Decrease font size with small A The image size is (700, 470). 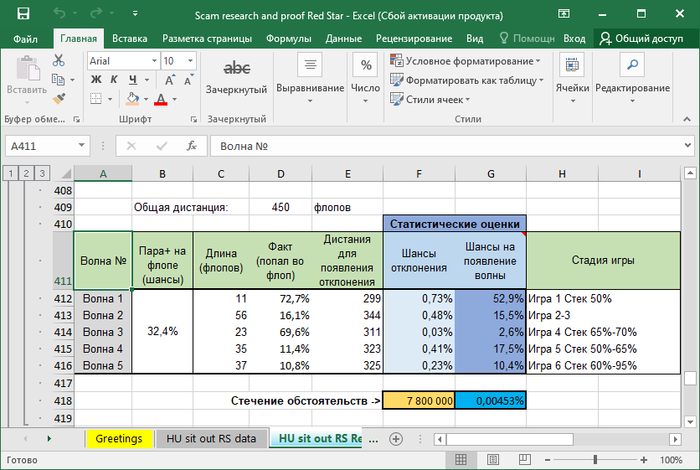[188, 80]
